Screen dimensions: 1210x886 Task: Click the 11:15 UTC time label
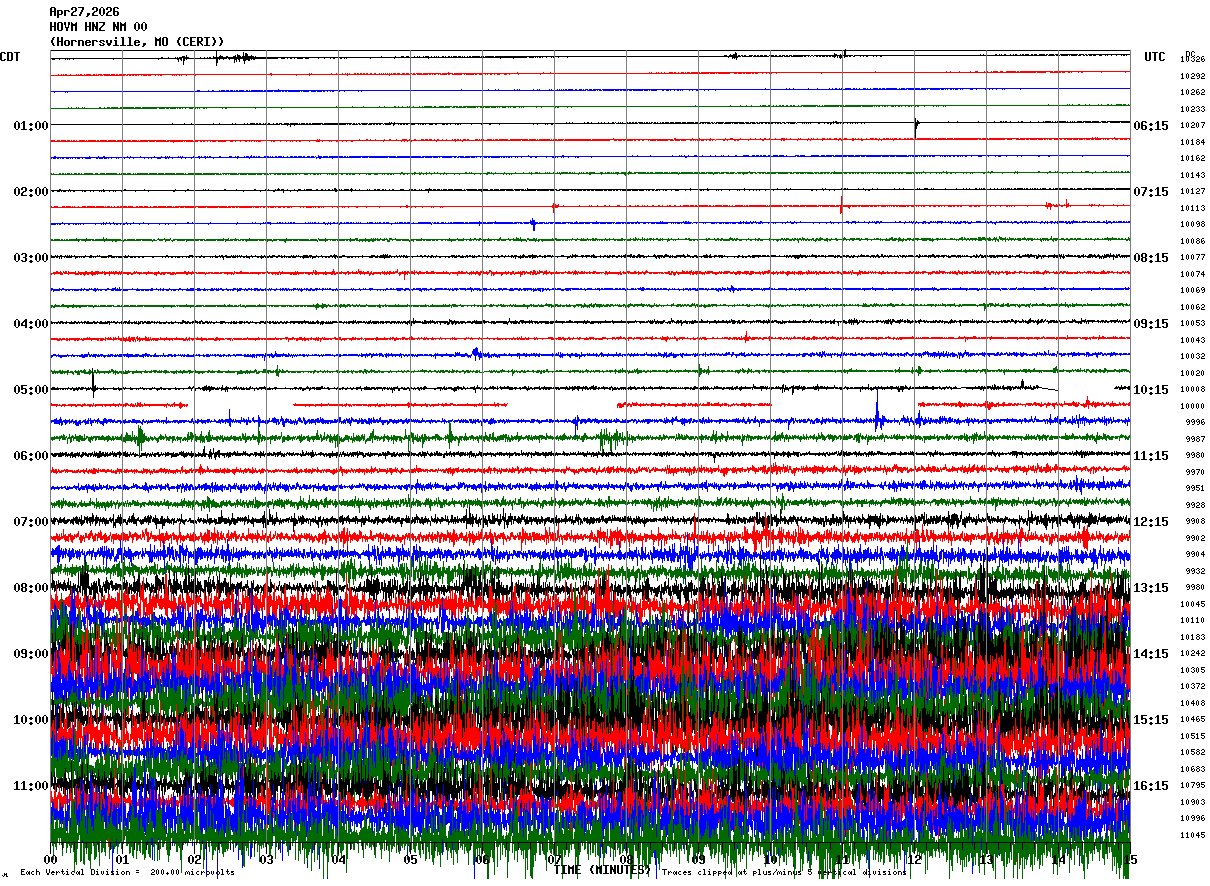pyautogui.click(x=1151, y=456)
